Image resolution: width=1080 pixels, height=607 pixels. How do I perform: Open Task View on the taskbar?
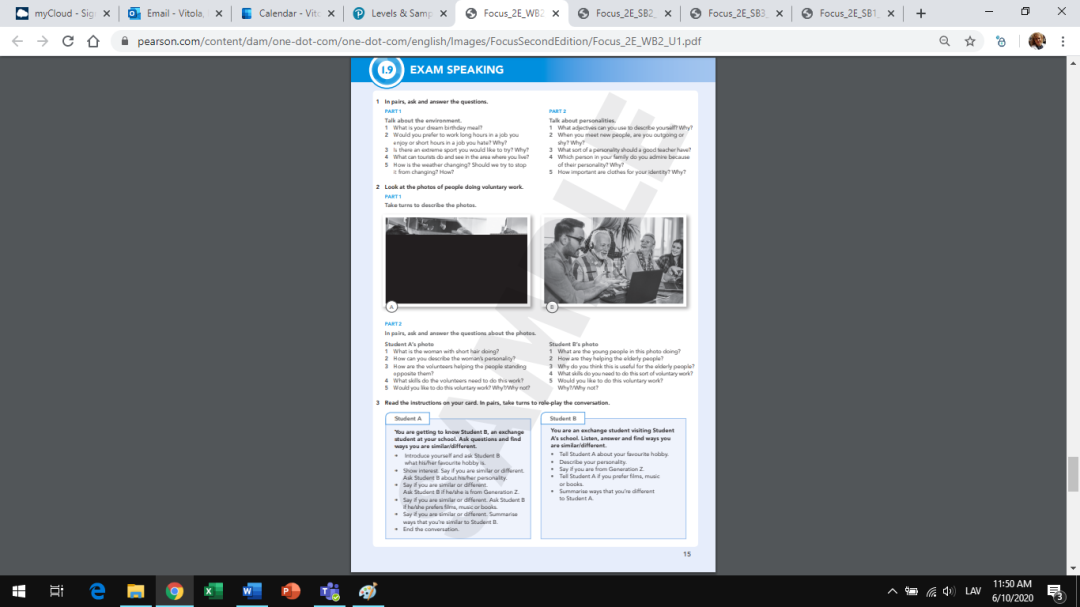coord(56,591)
